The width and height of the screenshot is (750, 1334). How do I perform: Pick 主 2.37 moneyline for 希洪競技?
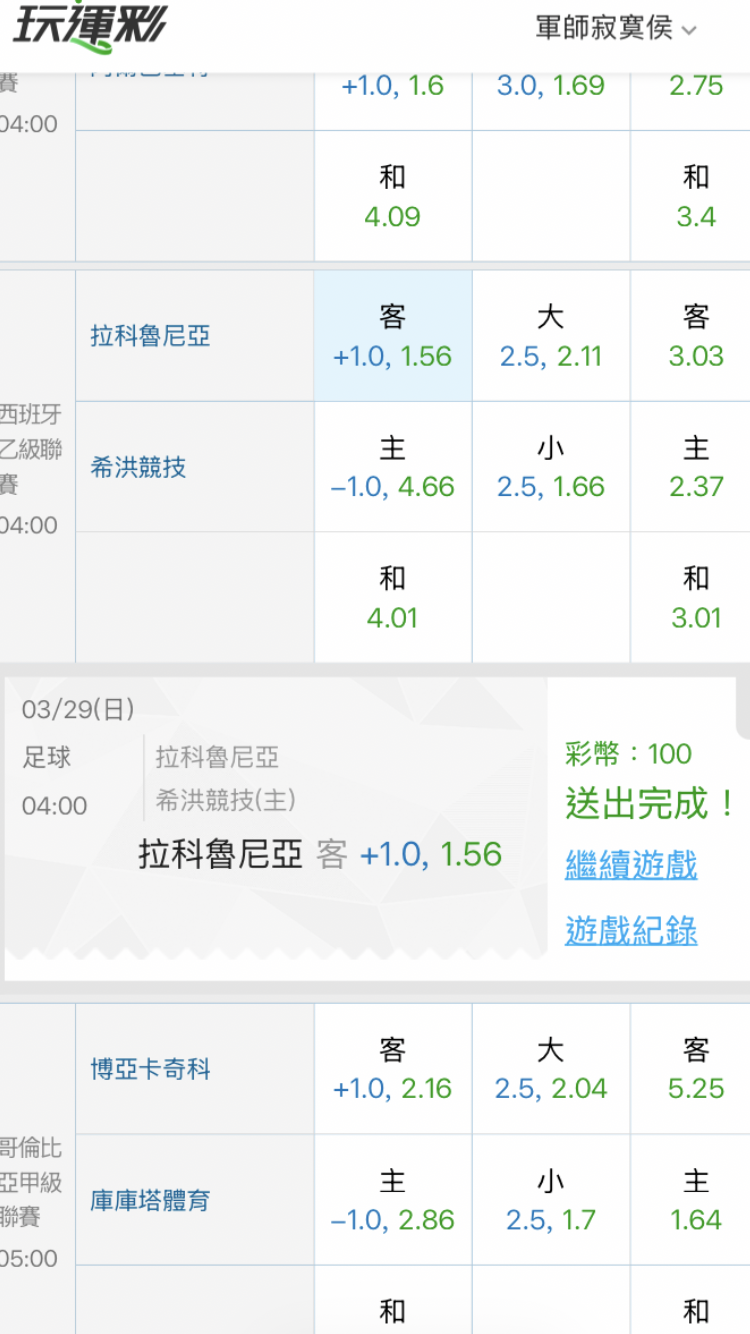pos(695,467)
